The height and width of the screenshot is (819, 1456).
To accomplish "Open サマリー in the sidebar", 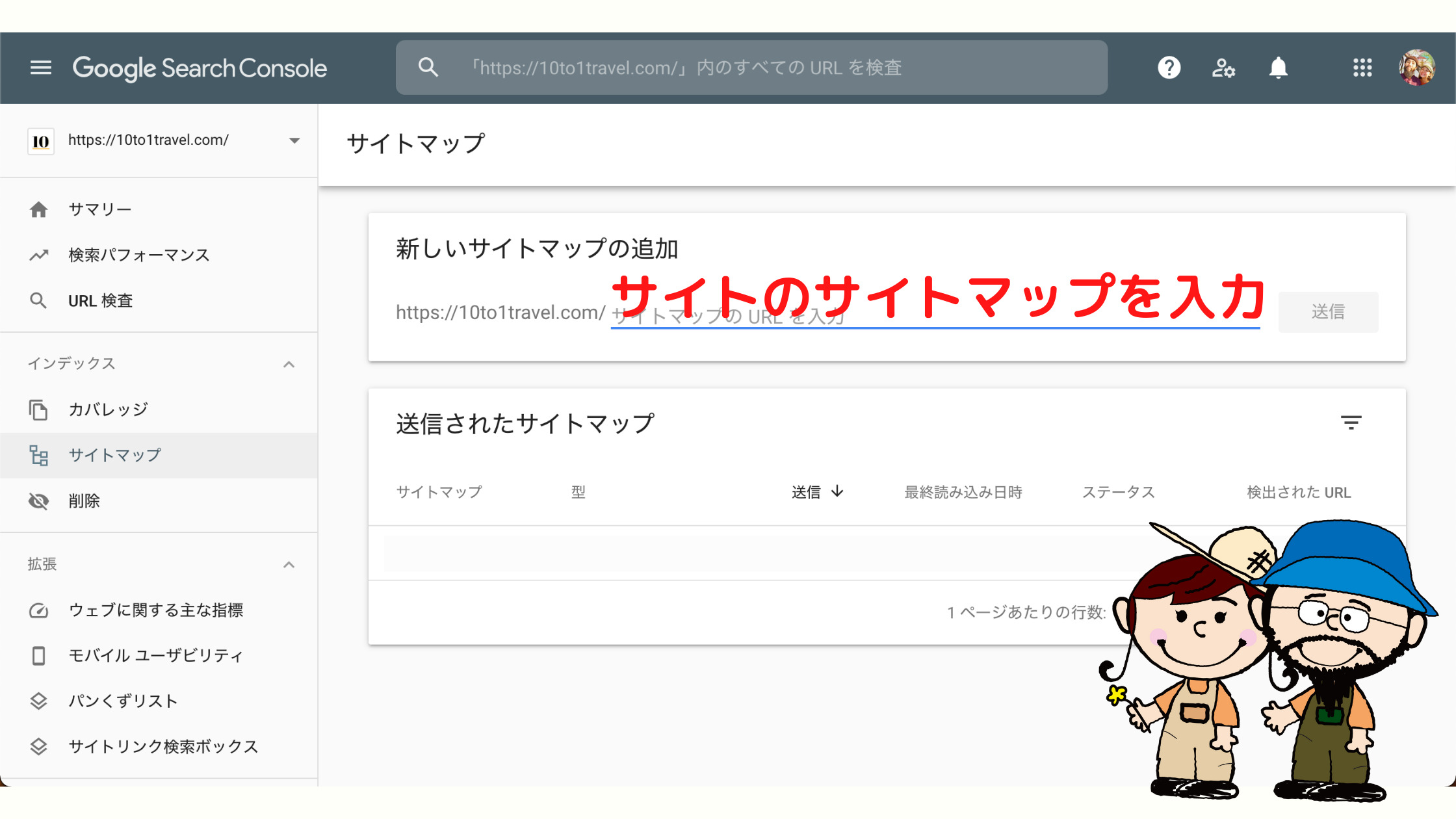I will pos(159,209).
